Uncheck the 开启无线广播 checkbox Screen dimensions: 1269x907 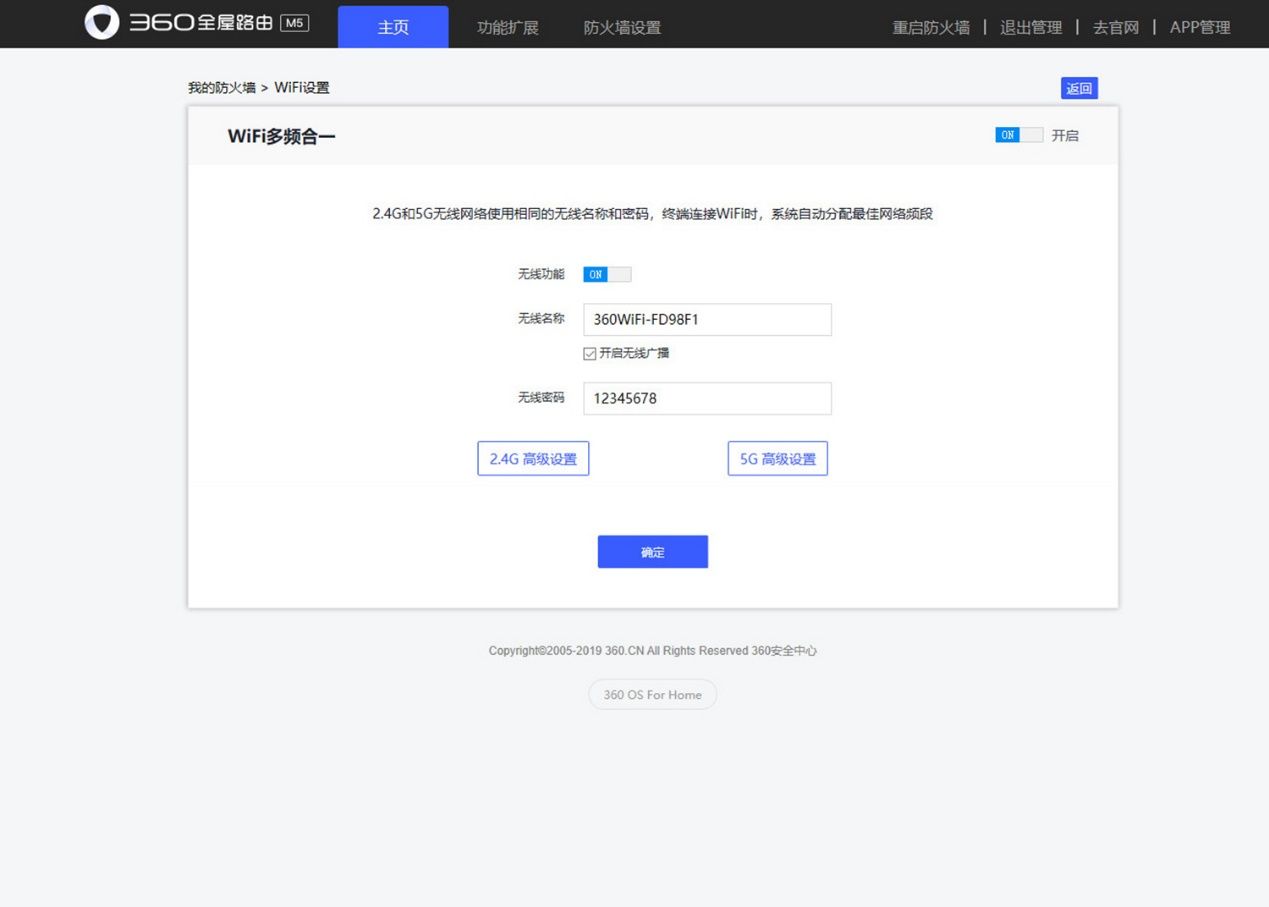[590, 353]
